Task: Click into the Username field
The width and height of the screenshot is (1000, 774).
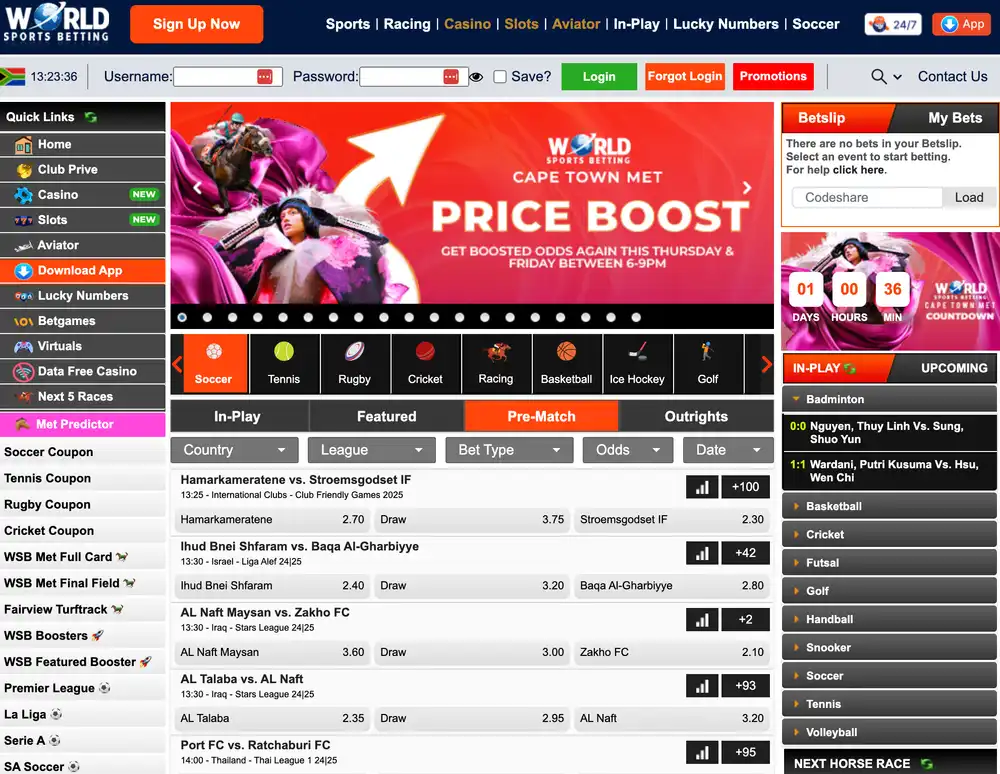Action: (x=228, y=77)
